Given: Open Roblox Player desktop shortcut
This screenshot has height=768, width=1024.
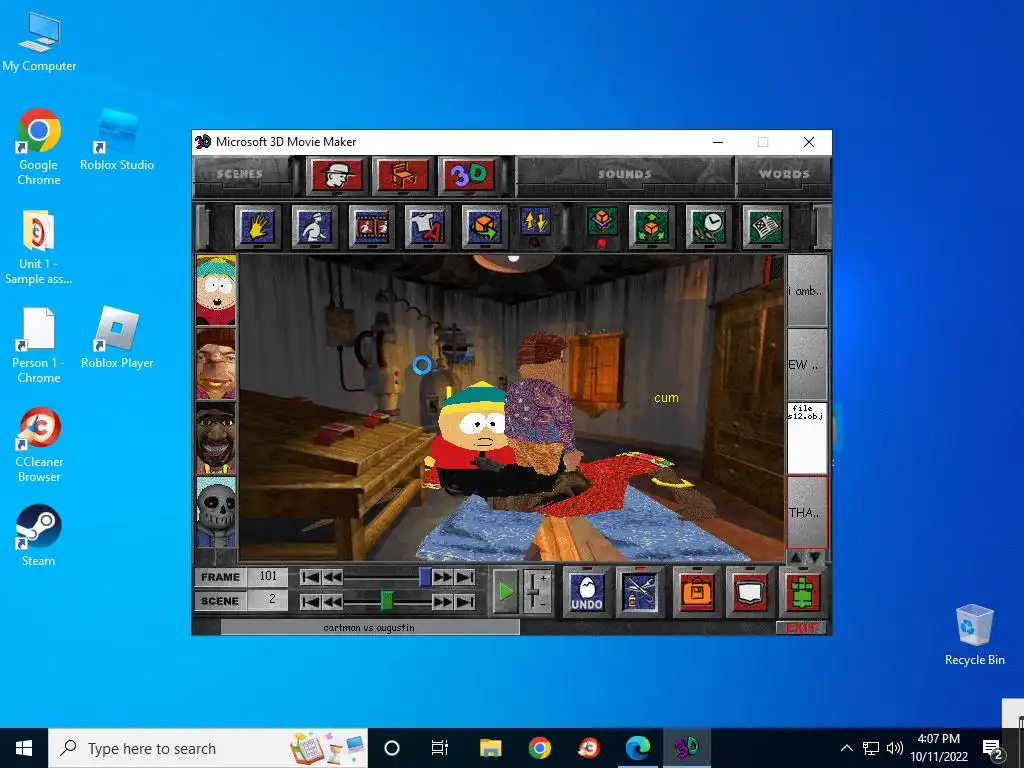Looking at the screenshot, I should click(x=117, y=338).
